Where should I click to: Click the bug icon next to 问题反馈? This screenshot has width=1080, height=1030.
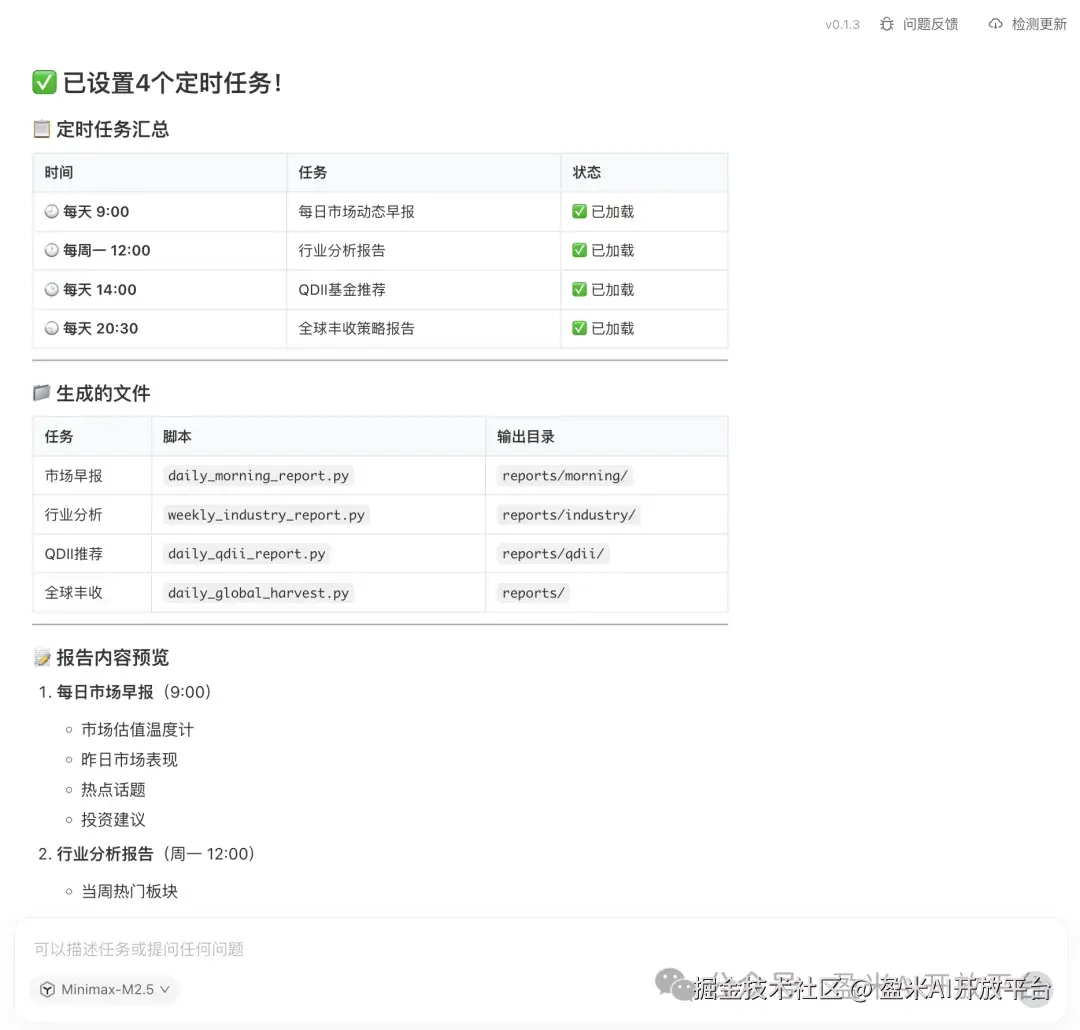pyautogui.click(x=886, y=23)
